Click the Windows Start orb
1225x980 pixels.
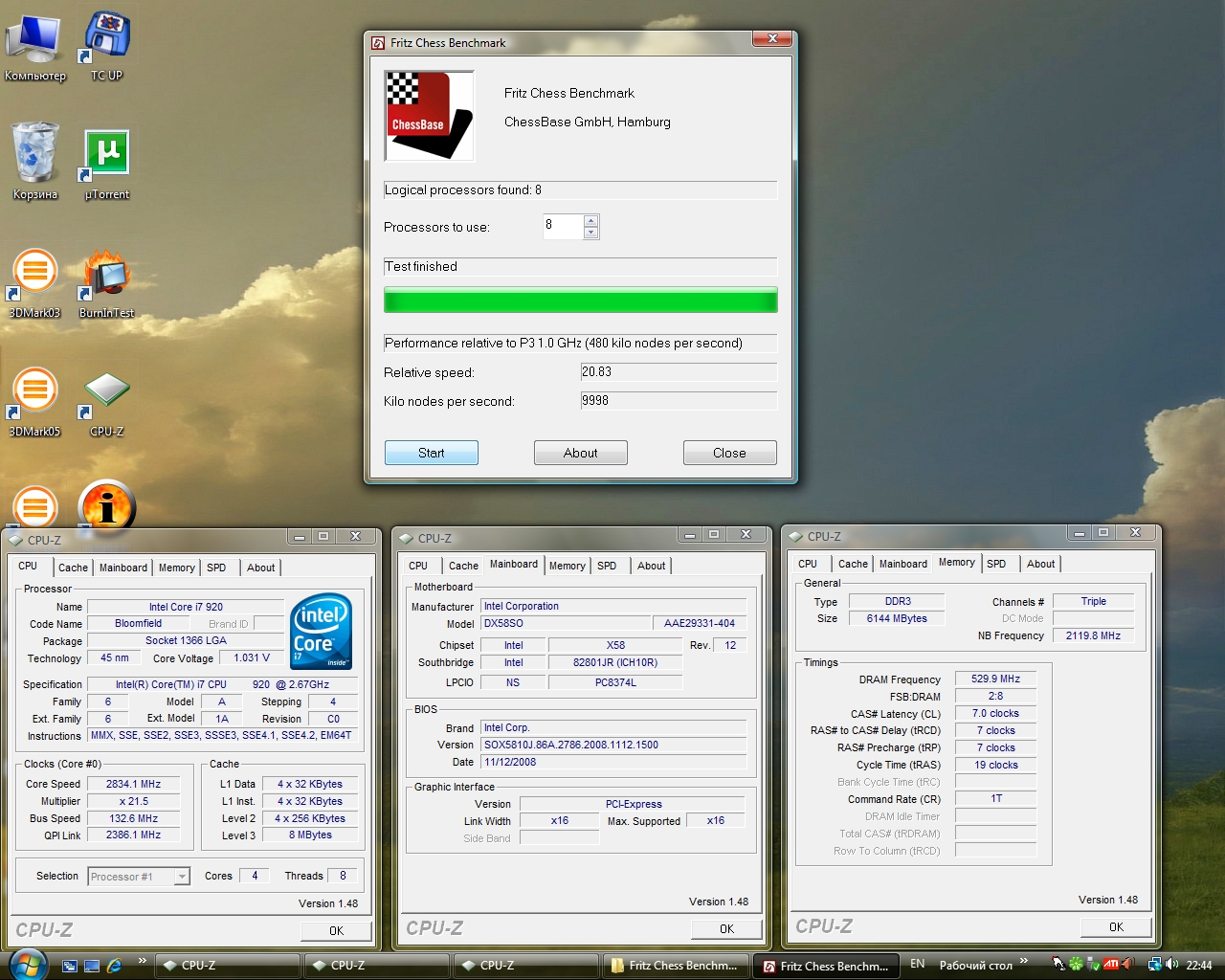point(27,965)
